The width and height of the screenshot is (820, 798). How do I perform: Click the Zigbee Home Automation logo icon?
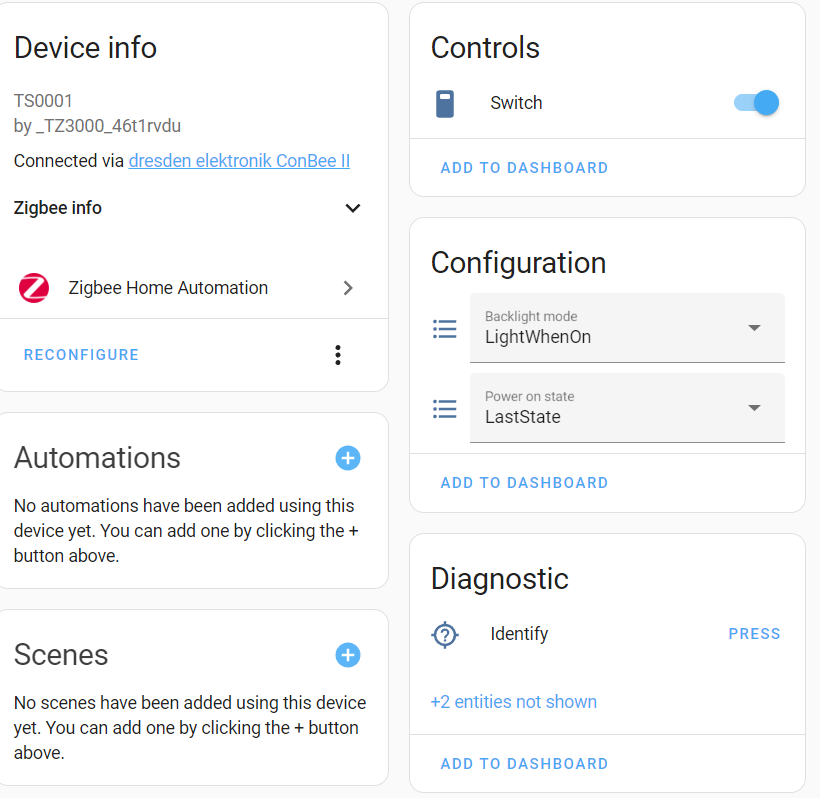[32, 287]
